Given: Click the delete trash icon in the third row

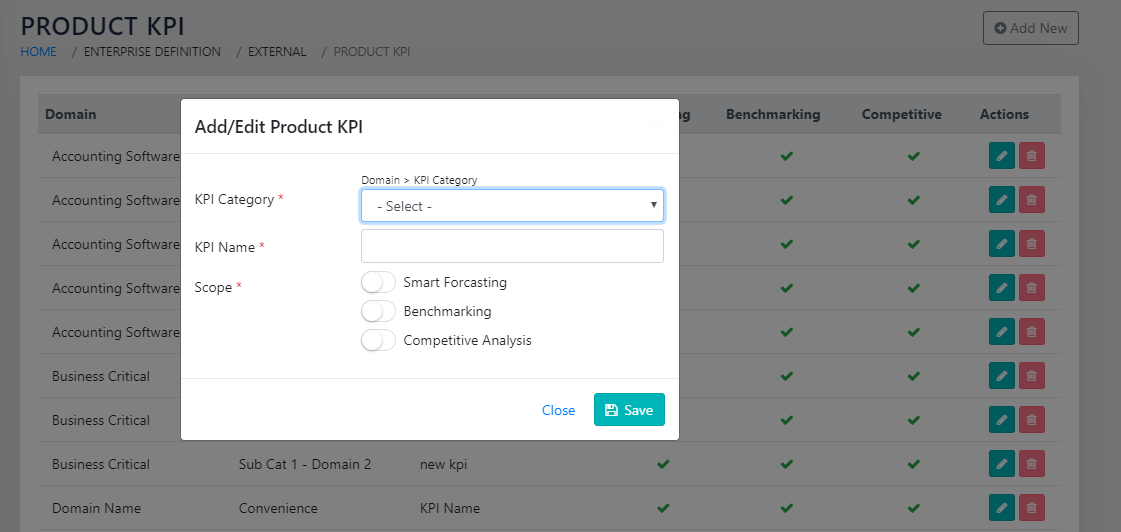Looking at the screenshot, I should tap(1031, 244).
